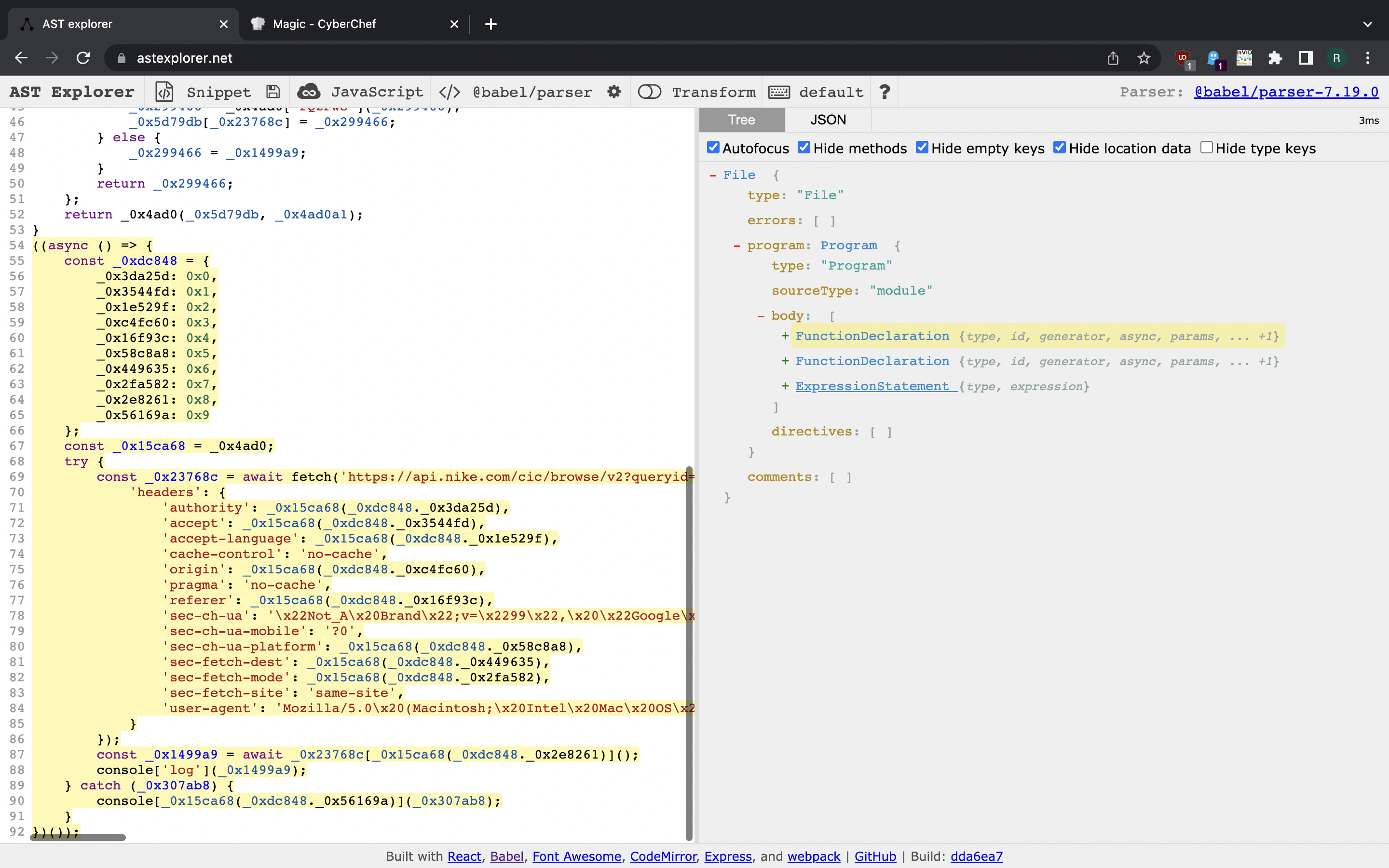Uncheck Hide empty keys checkbox
The image size is (1389, 868).
coord(922,148)
